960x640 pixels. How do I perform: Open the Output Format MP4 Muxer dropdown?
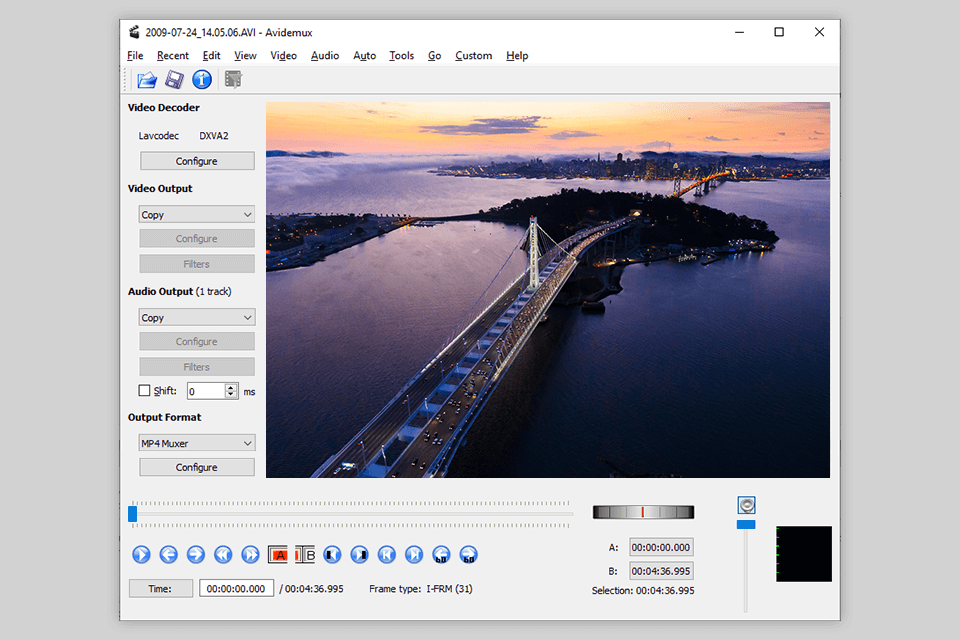[x=197, y=443]
